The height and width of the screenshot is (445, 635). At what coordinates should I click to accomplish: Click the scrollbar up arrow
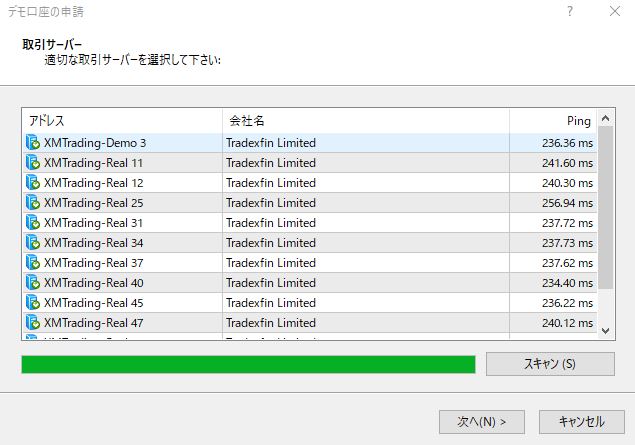(605, 118)
